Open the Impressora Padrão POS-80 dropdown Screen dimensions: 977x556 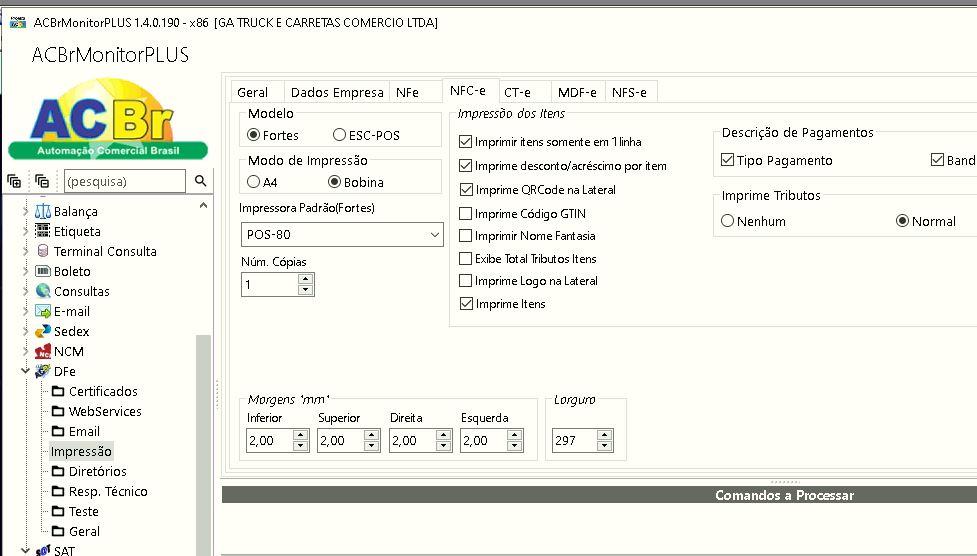point(434,235)
